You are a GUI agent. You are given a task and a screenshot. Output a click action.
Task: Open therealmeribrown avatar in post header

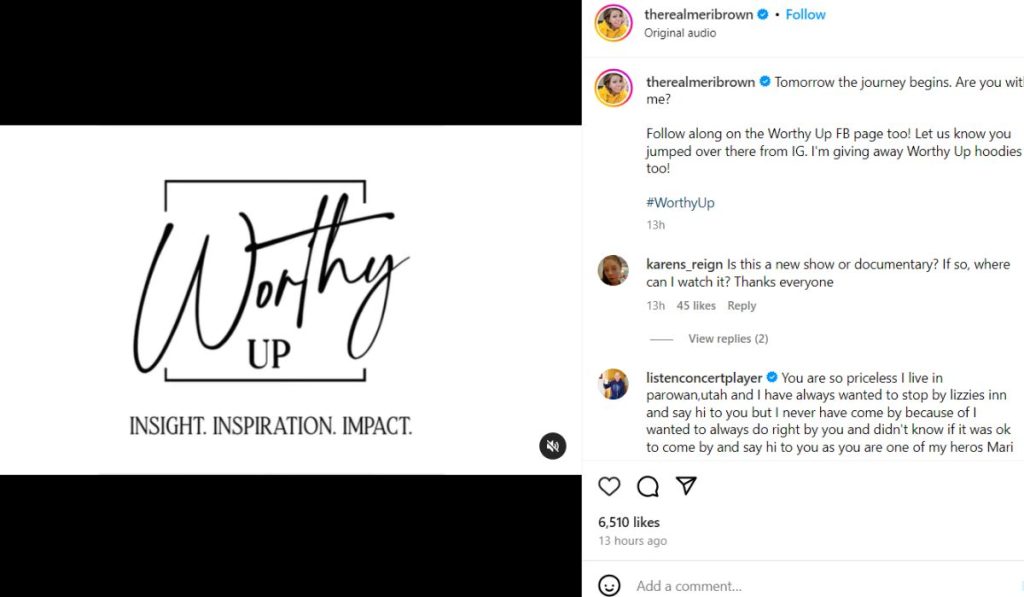(613, 23)
